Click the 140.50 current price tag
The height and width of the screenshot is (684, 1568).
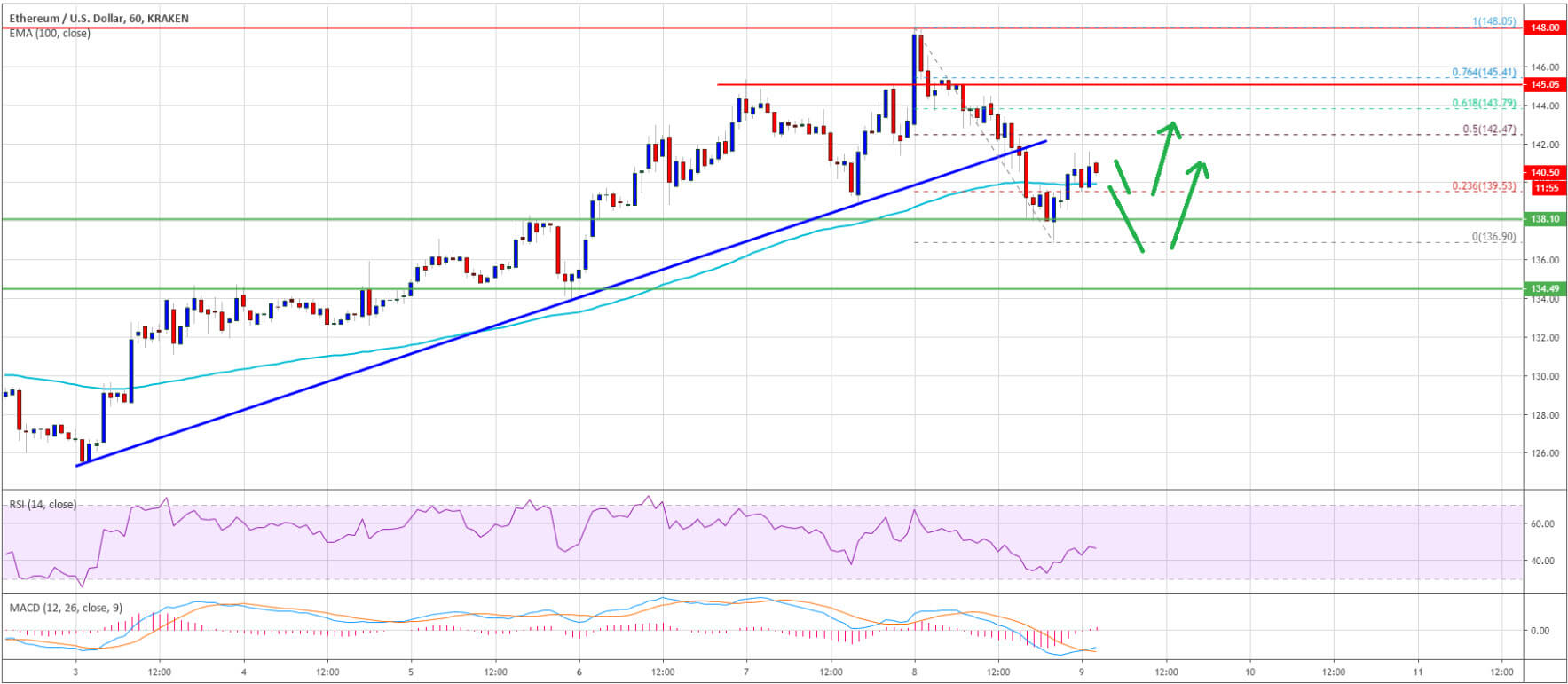(x=1545, y=173)
